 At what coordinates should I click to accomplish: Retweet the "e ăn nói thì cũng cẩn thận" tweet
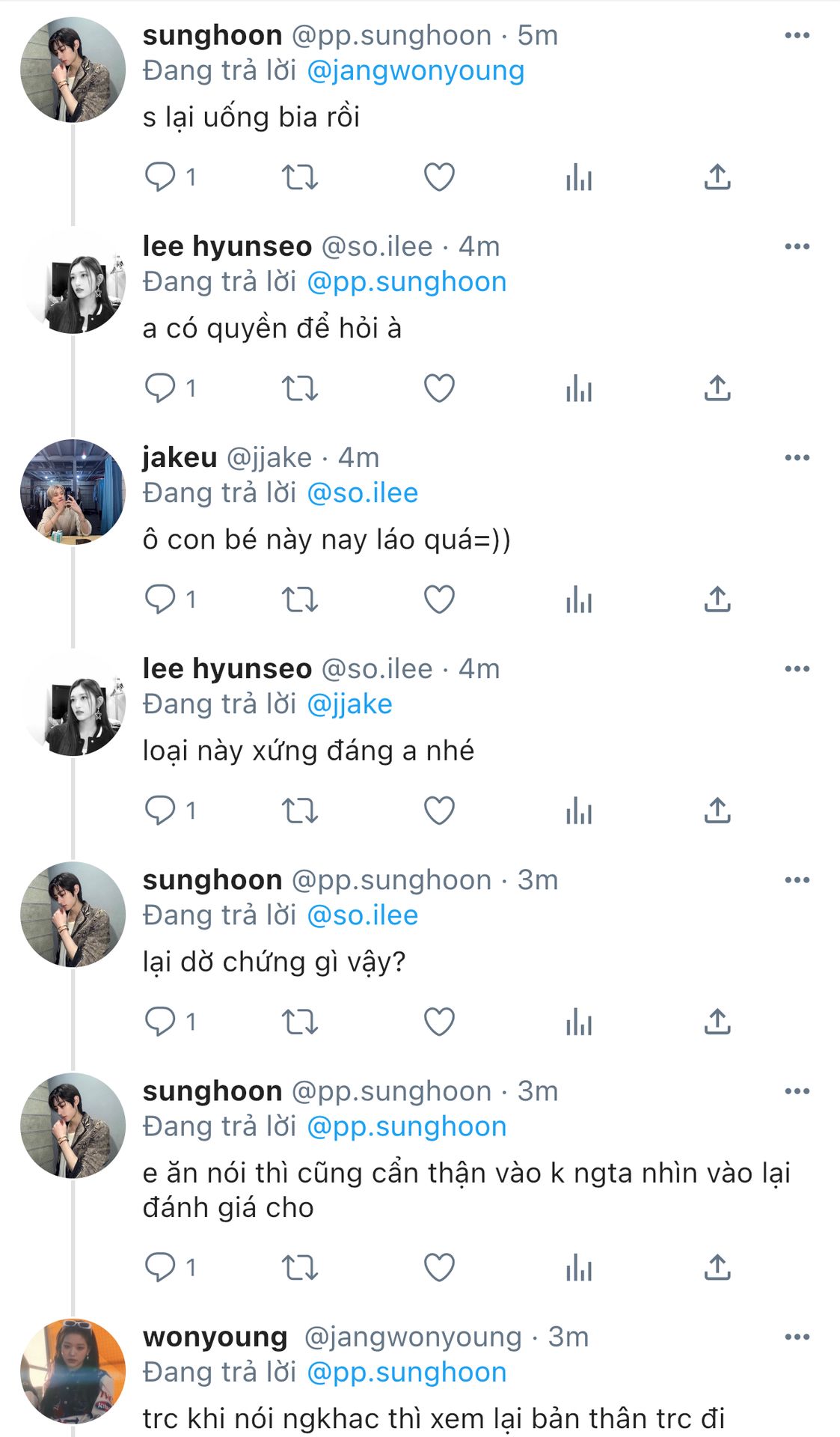[300, 1268]
